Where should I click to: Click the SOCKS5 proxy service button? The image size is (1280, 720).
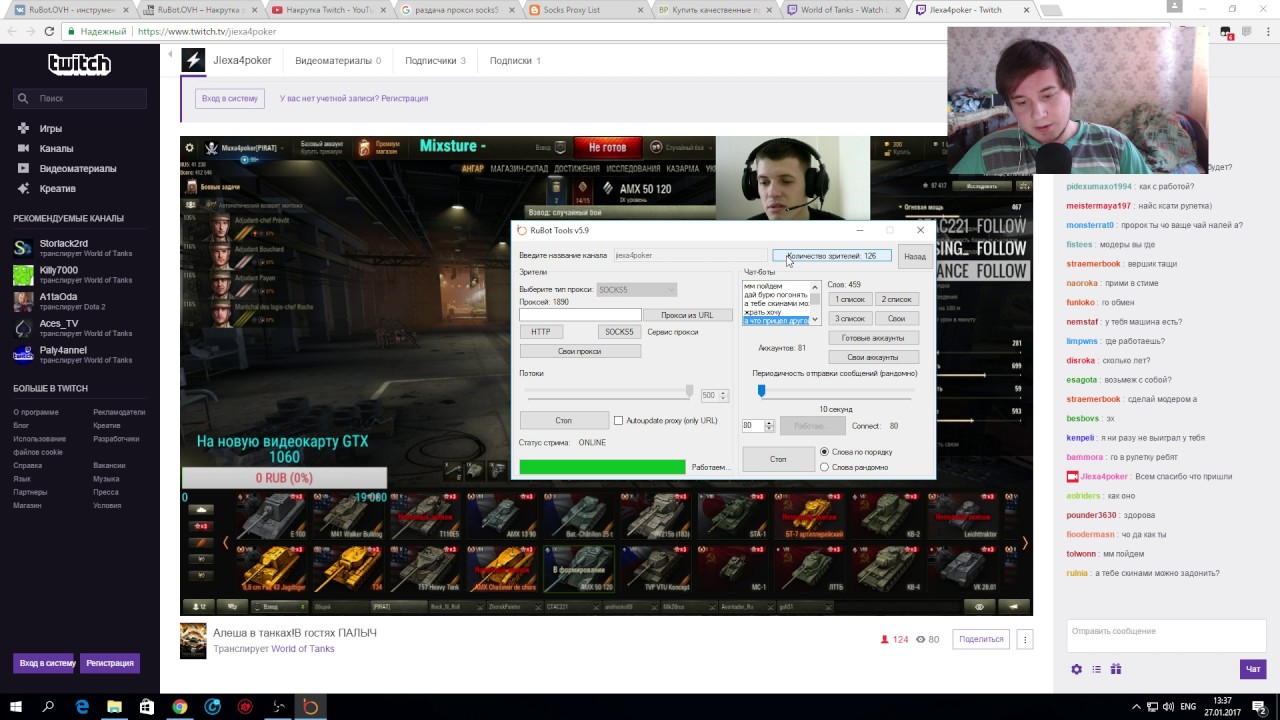coord(619,332)
